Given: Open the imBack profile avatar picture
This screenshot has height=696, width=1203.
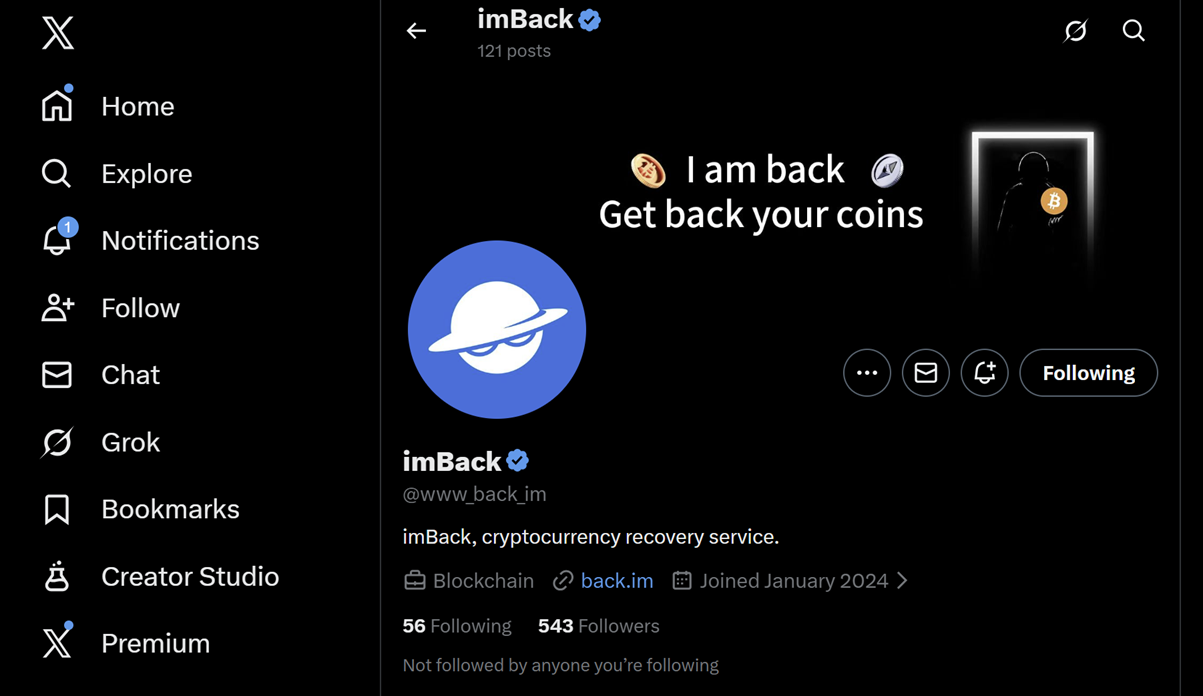Looking at the screenshot, I should [x=497, y=329].
